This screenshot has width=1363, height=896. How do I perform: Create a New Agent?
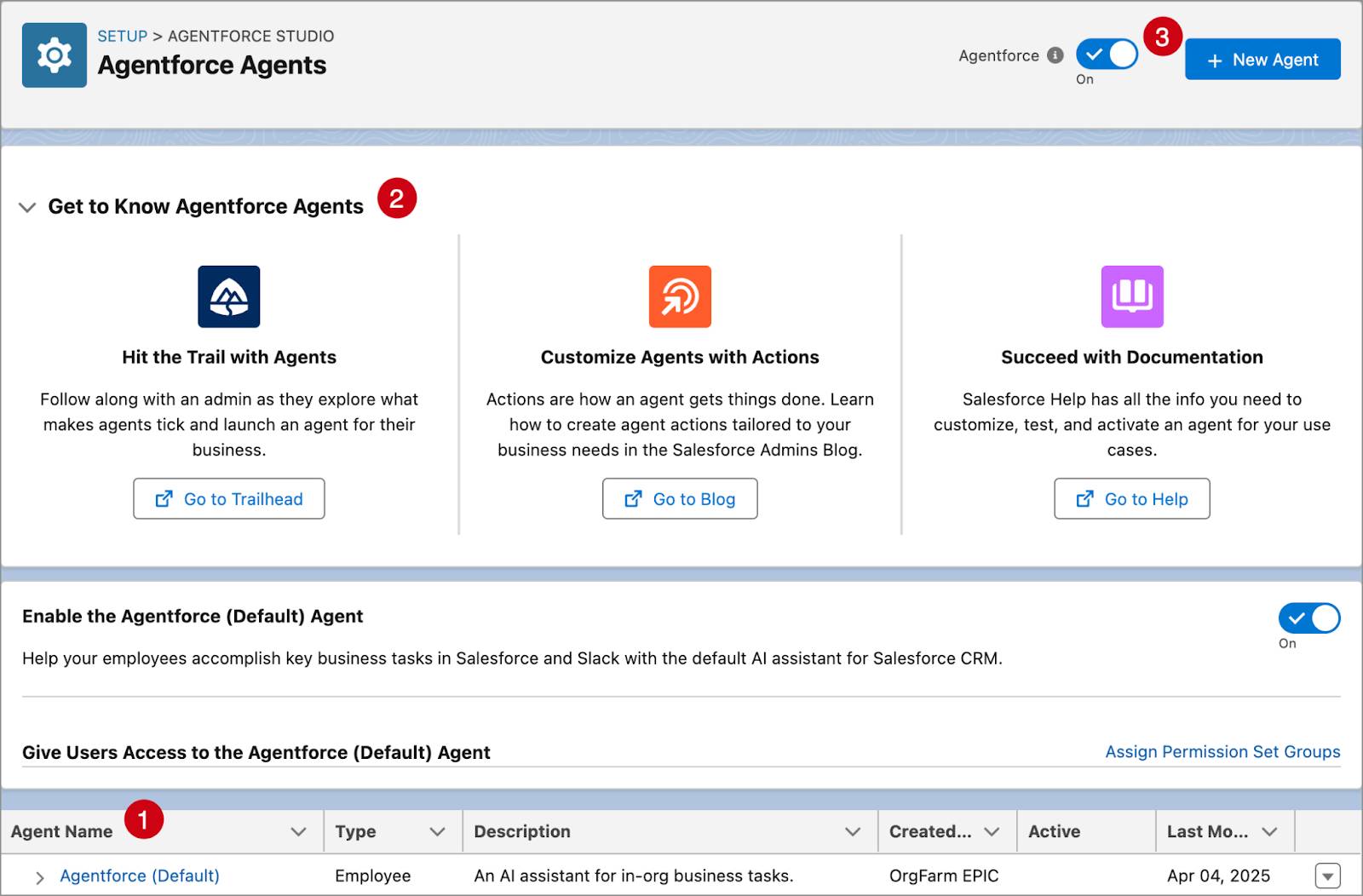click(x=1262, y=60)
